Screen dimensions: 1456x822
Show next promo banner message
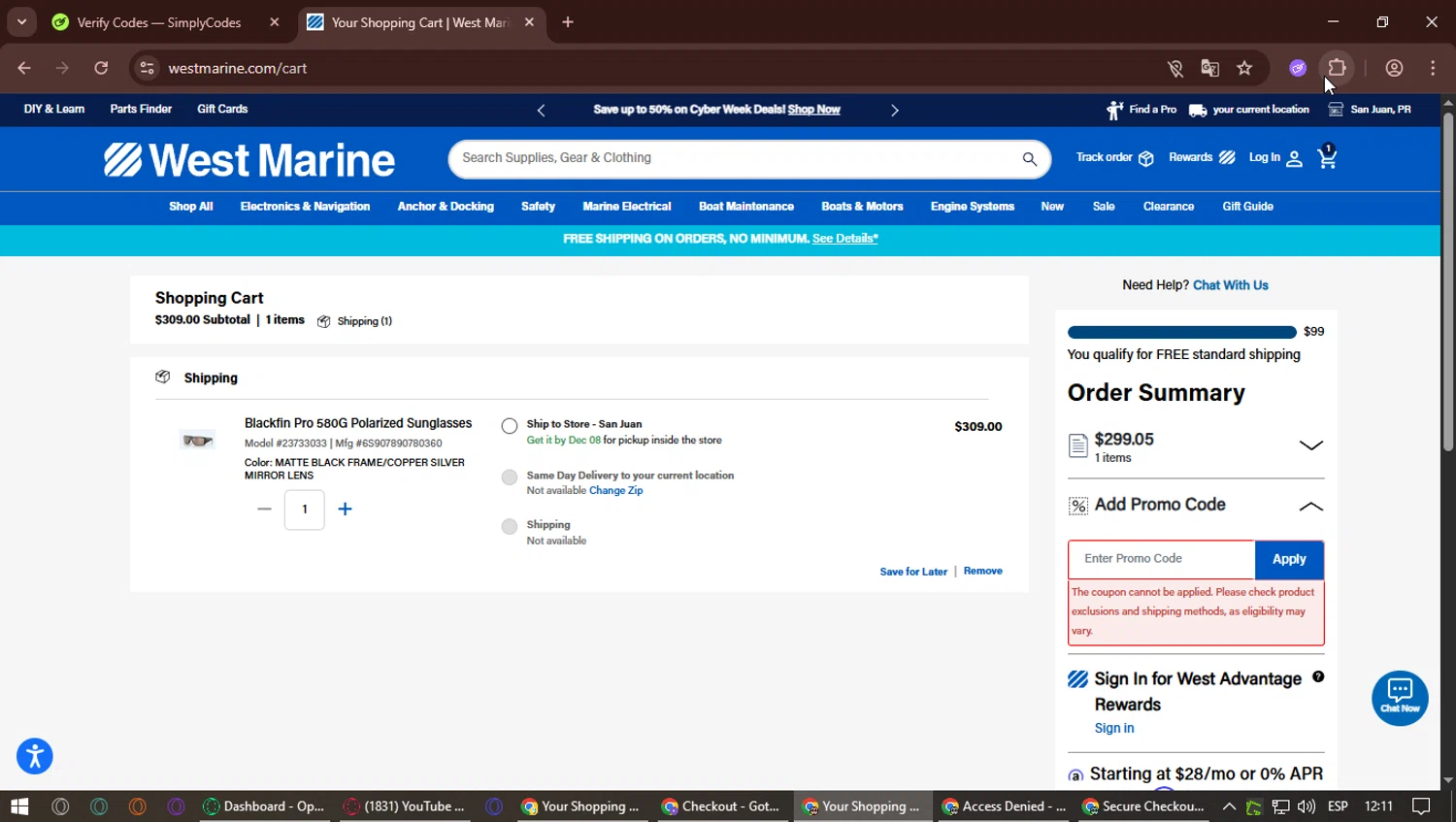click(x=894, y=111)
